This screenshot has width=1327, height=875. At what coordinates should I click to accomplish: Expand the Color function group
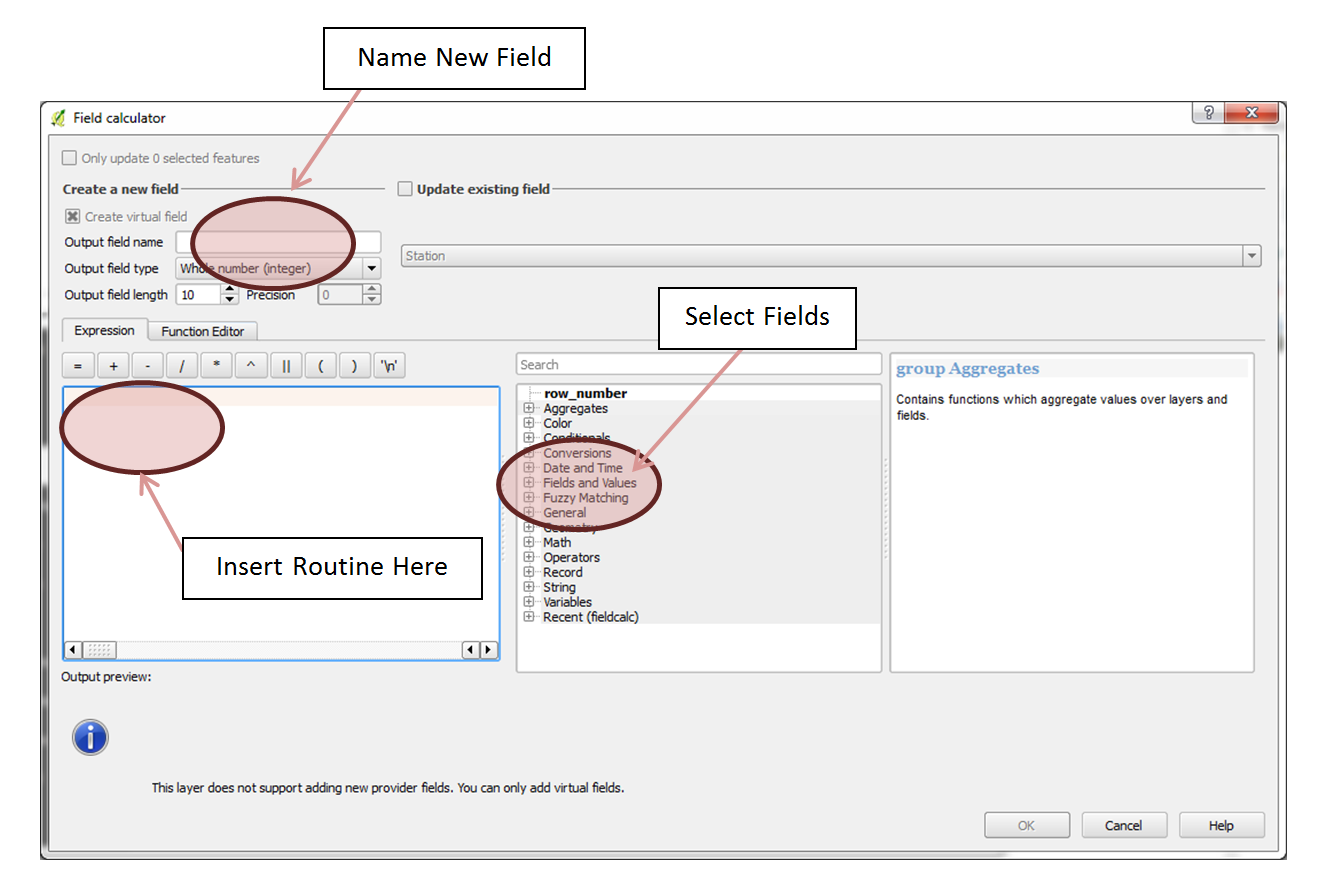pyautogui.click(x=529, y=423)
